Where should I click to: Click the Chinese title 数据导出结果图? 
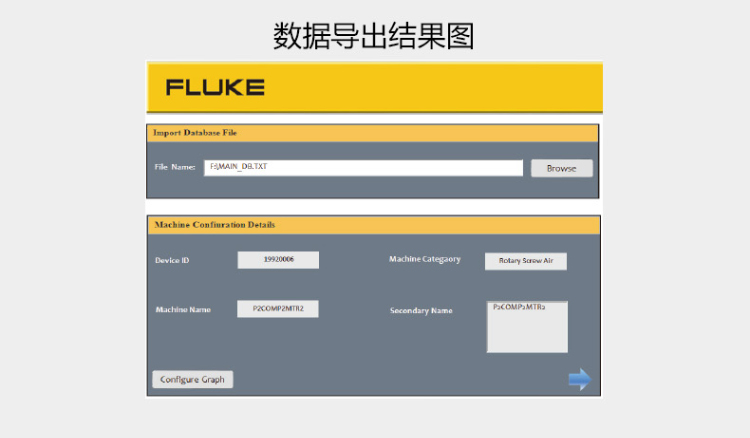374,36
